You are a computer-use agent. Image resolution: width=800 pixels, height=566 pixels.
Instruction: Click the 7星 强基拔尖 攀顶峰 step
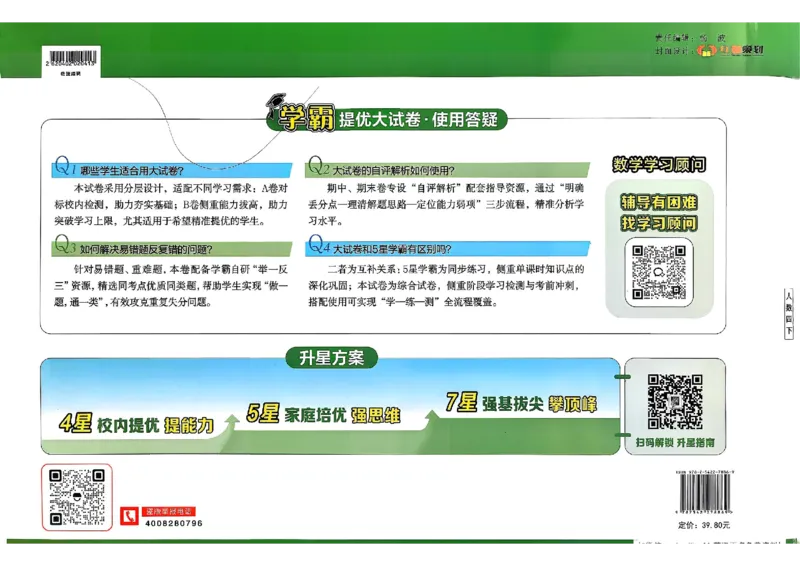(x=521, y=403)
